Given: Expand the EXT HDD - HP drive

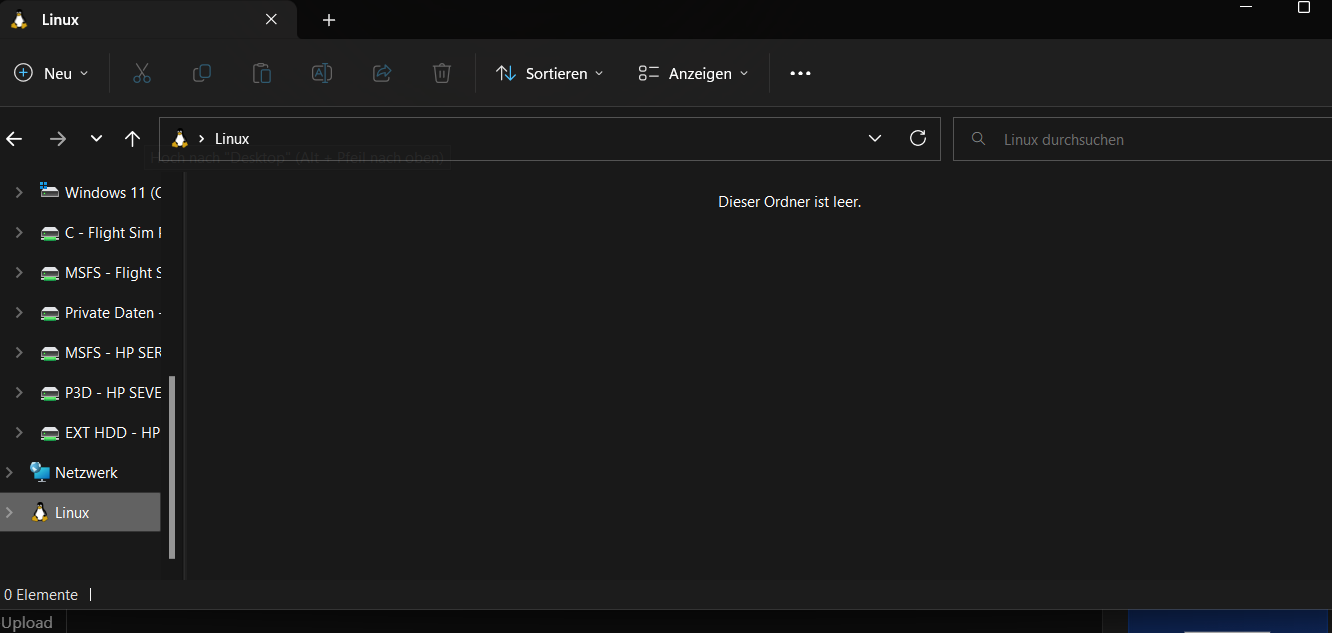Looking at the screenshot, I should [x=19, y=432].
